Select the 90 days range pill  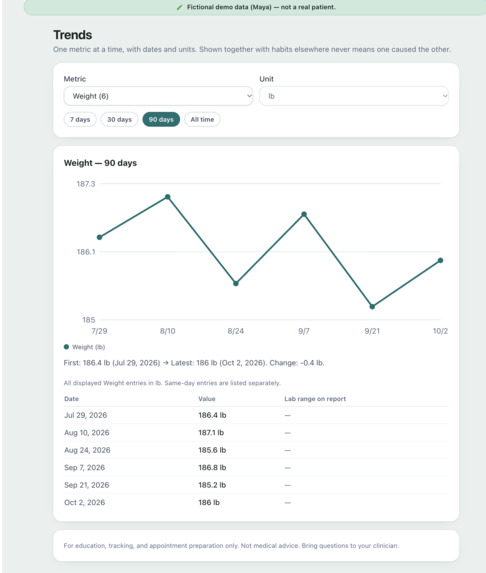pos(161,119)
